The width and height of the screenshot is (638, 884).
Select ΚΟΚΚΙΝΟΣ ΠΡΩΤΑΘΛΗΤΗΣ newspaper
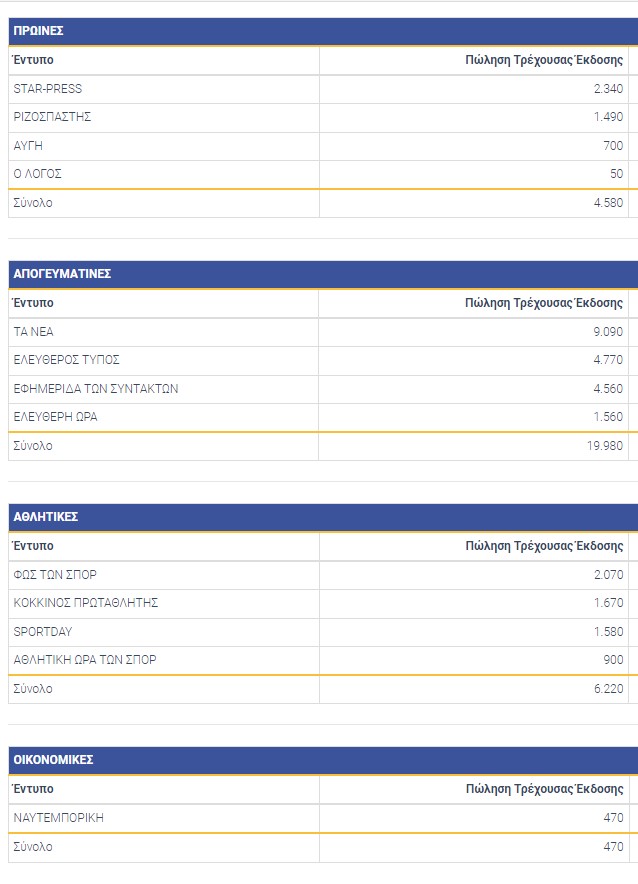click(86, 603)
